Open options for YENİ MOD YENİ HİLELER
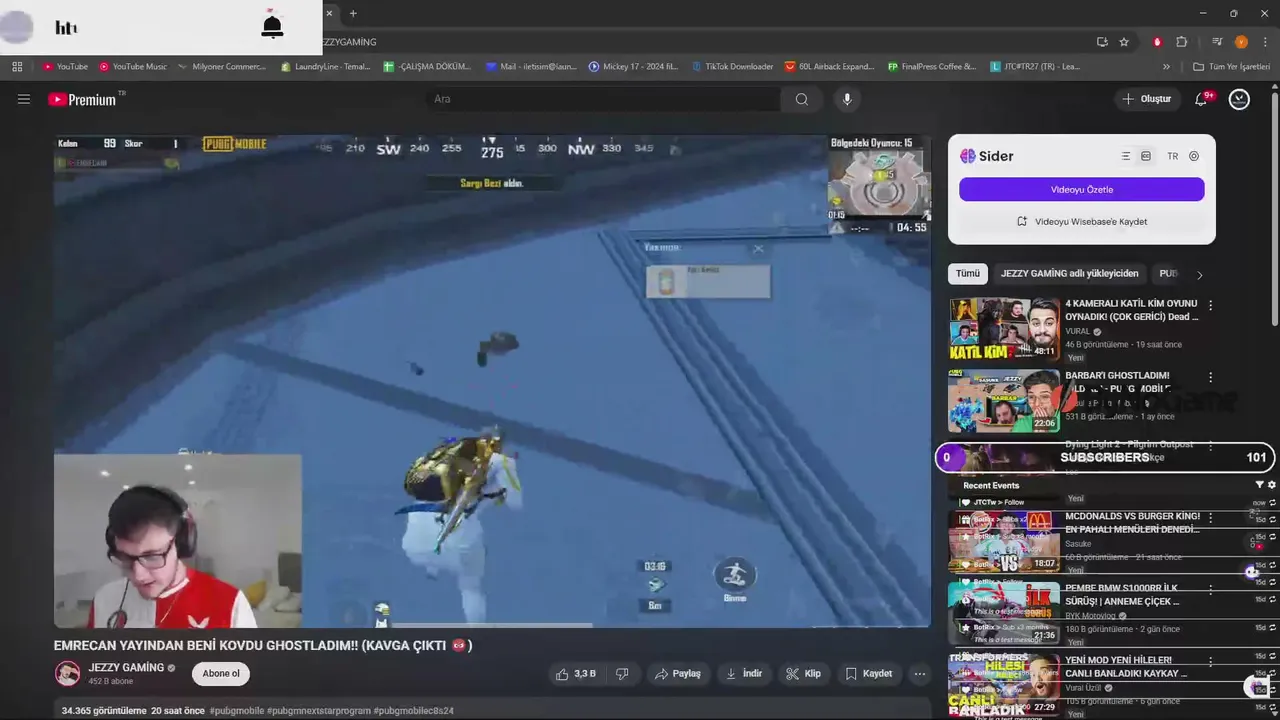Image resolution: width=1280 pixels, height=720 pixels. [1211, 662]
